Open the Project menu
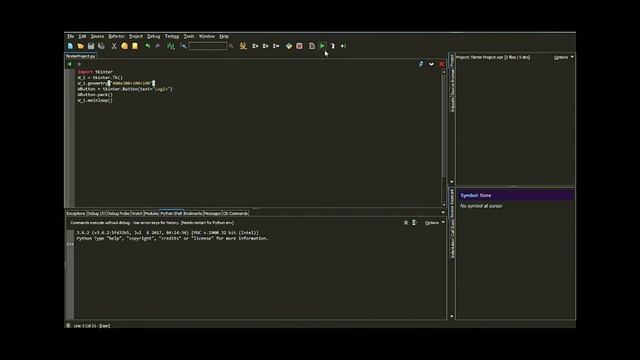Image resolution: width=640 pixels, height=360 pixels. point(136,36)
